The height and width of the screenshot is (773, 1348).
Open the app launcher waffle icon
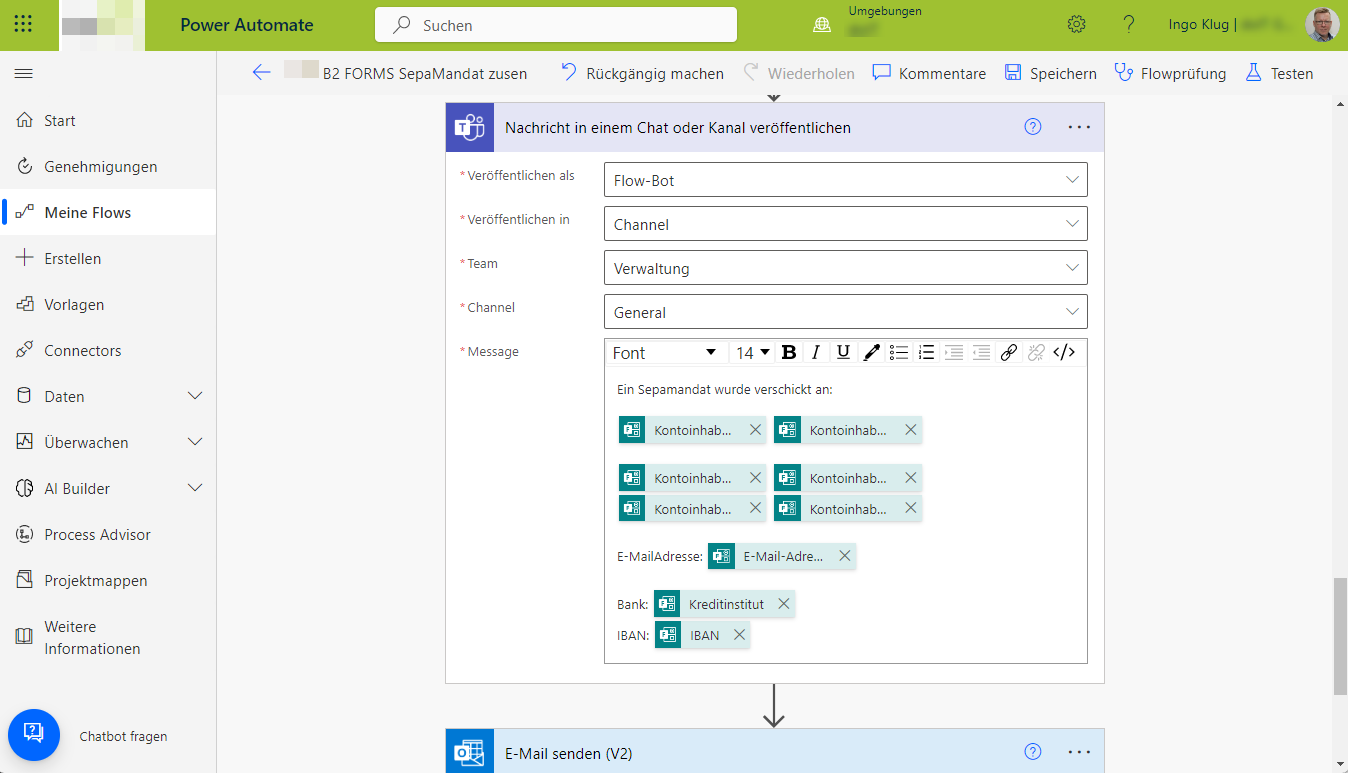(x=23, y=25)
